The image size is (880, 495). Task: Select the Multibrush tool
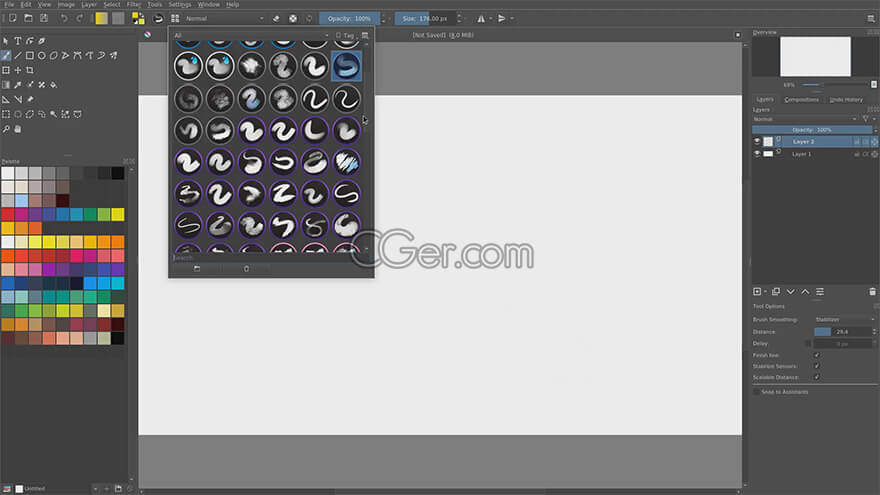pos(114,56)
